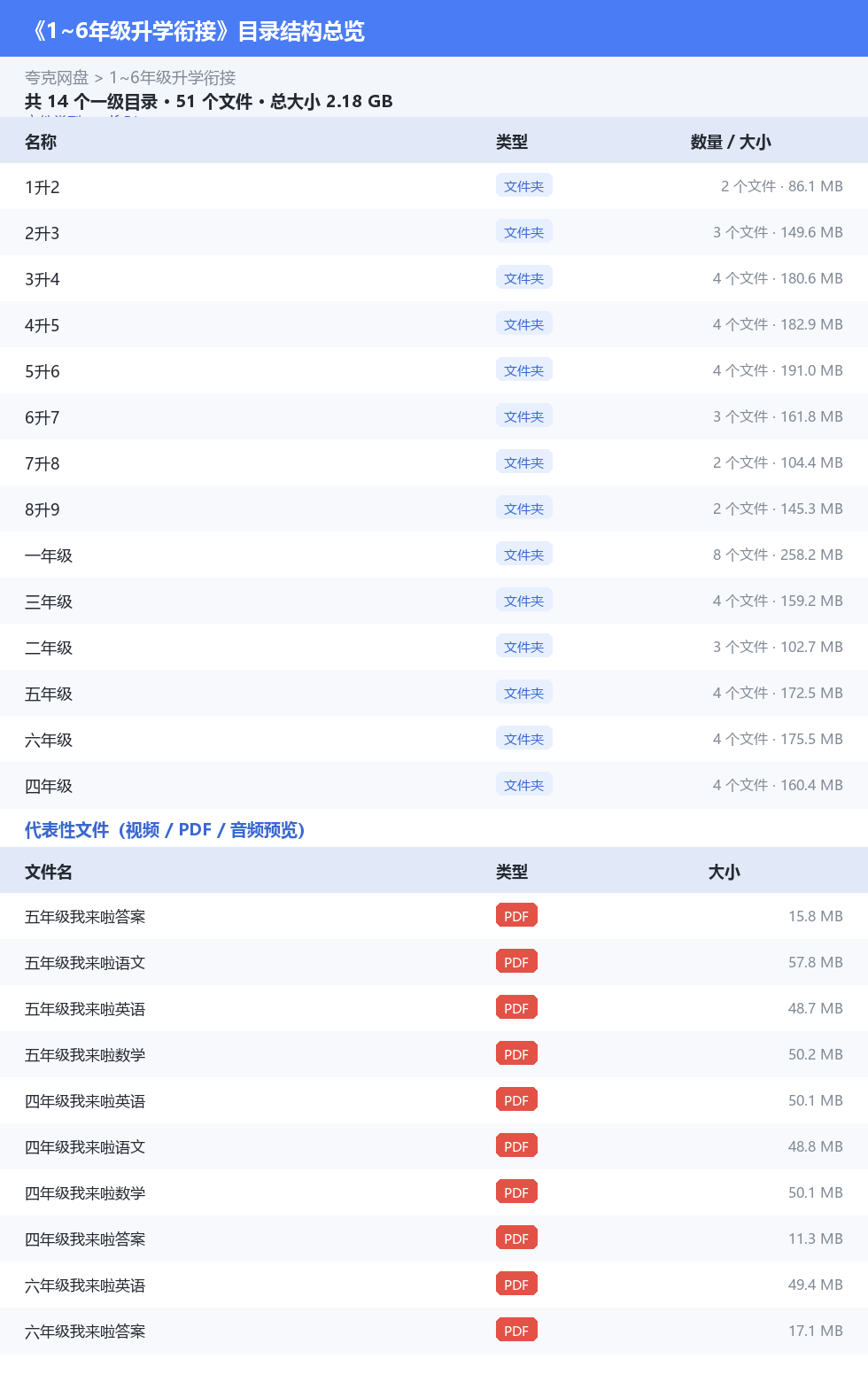Screen dimensions: 868x1382
Task: Click the PDF badge for 五年级我来啦答案
Action: 516,915
